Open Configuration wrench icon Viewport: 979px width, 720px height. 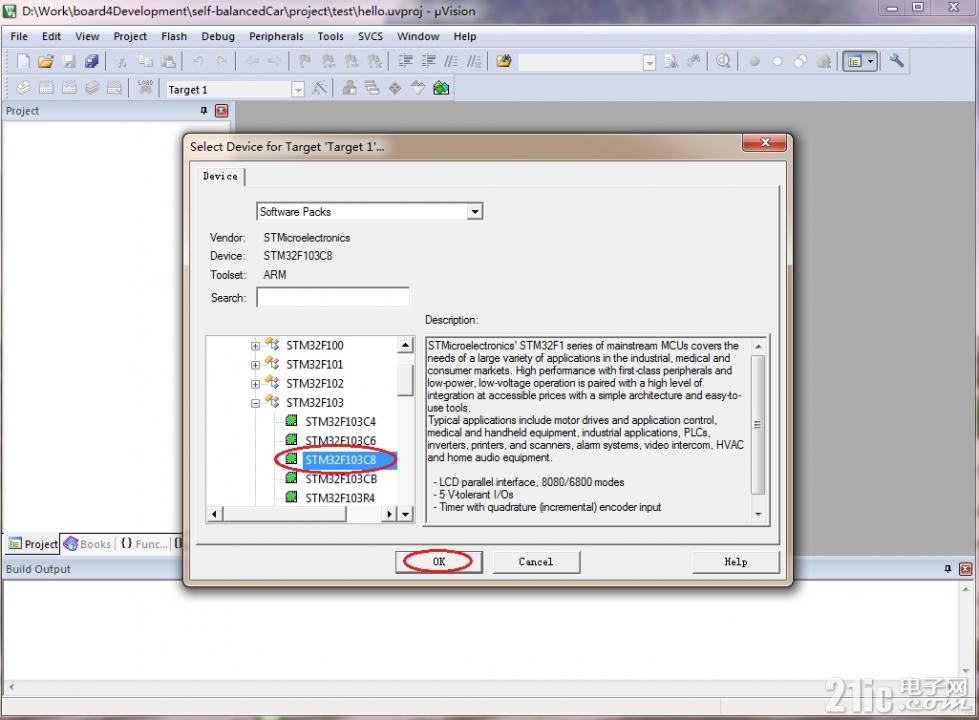pyautogui.click(x=897, y=61)
